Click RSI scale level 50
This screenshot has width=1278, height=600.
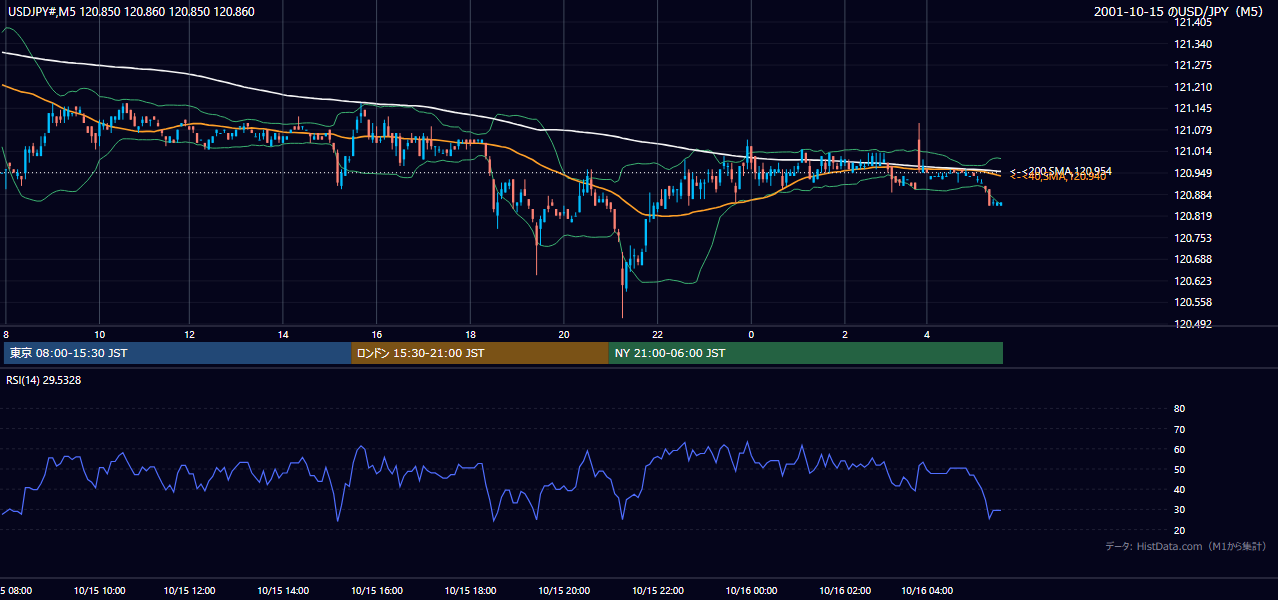[1179, 469]
